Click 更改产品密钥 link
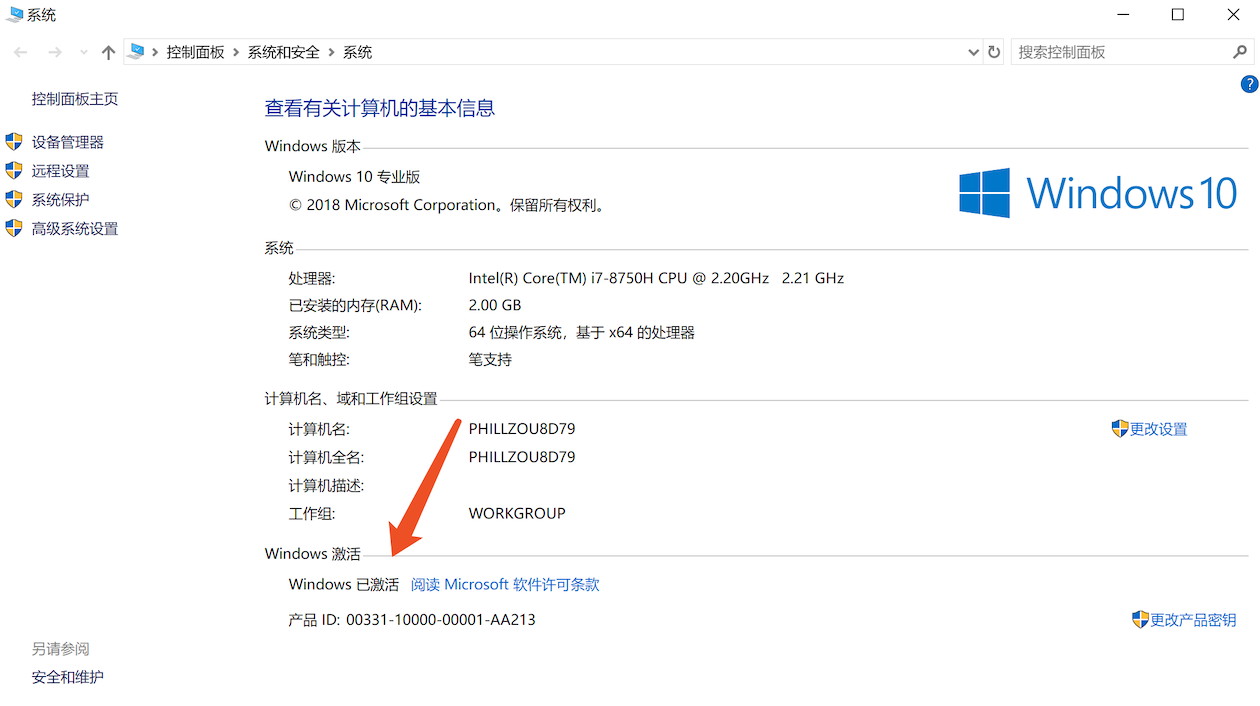This screenshot has height=706, width=1260. click(1193, 620)
